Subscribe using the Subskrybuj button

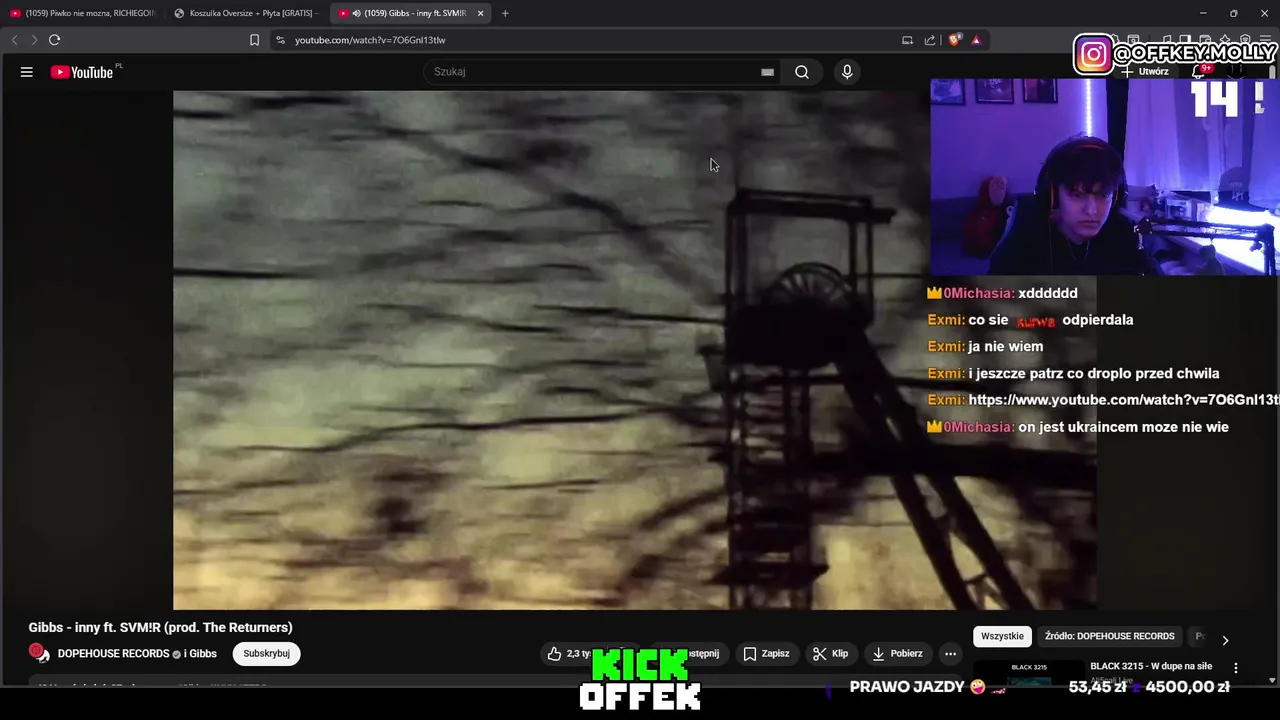pyautogui.click(x=266, y=654)
